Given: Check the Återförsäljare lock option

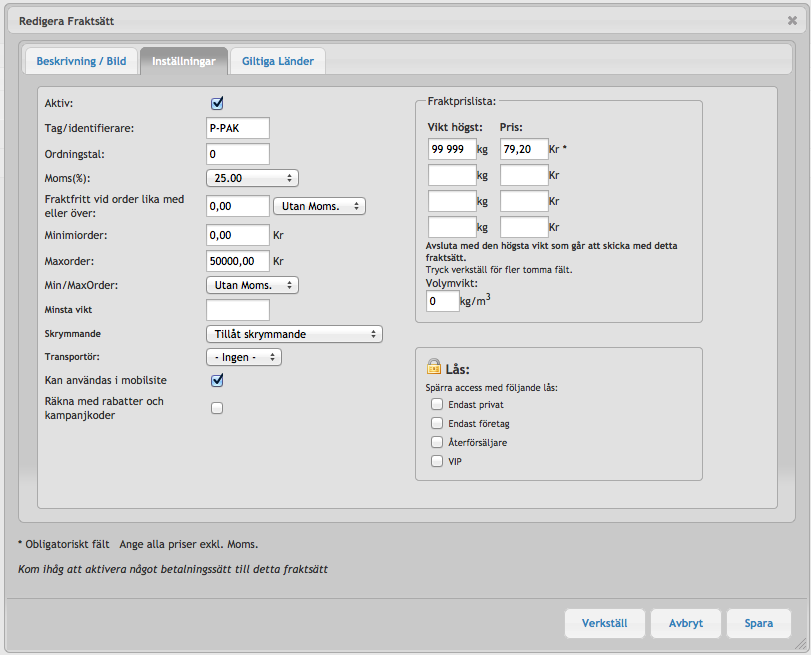Looking at the screenshot, I should [x=437, y=442].
